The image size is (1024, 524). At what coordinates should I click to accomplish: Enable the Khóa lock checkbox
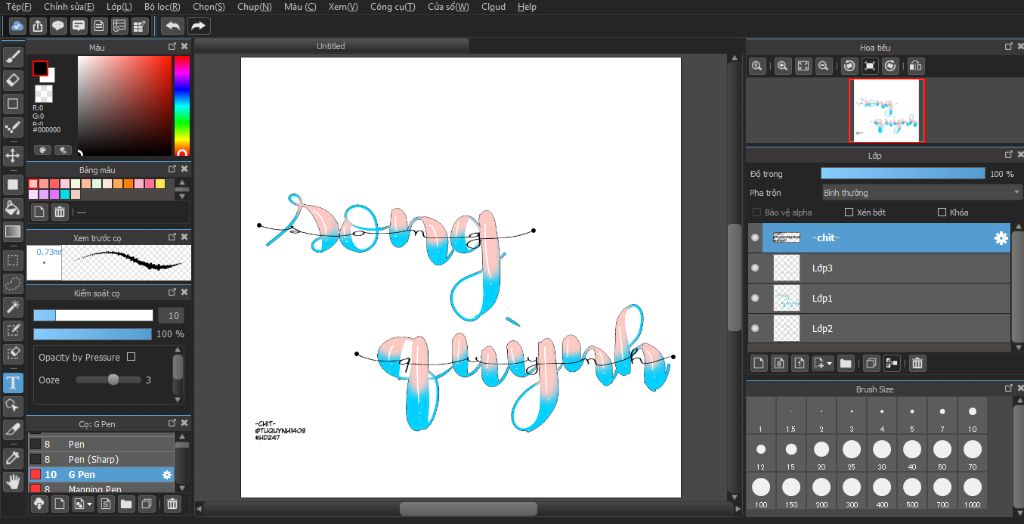pos(942,212)
